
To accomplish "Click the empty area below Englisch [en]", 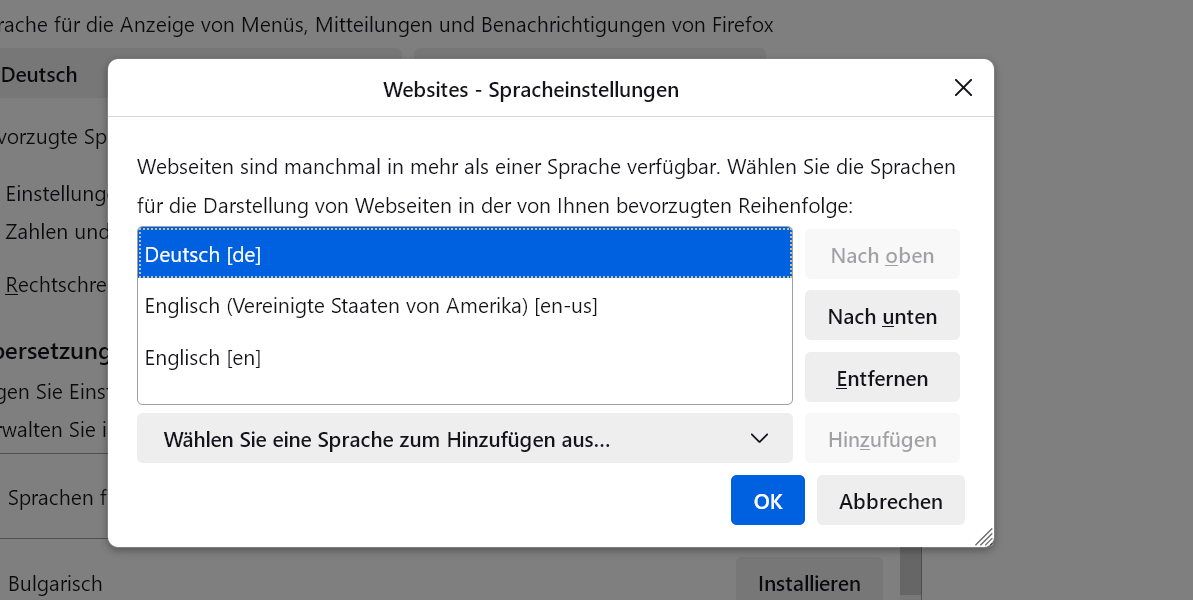I will click(x=465, y=390).
